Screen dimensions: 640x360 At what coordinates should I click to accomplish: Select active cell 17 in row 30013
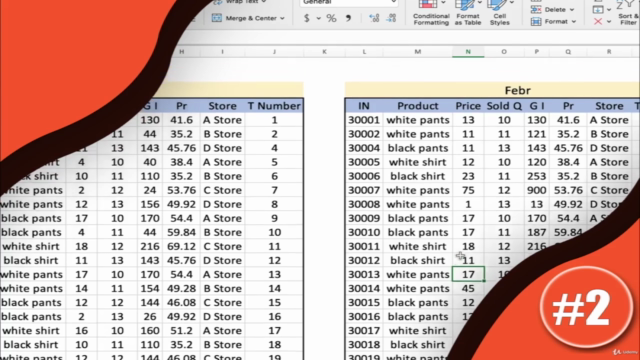[x=468, y=274]
